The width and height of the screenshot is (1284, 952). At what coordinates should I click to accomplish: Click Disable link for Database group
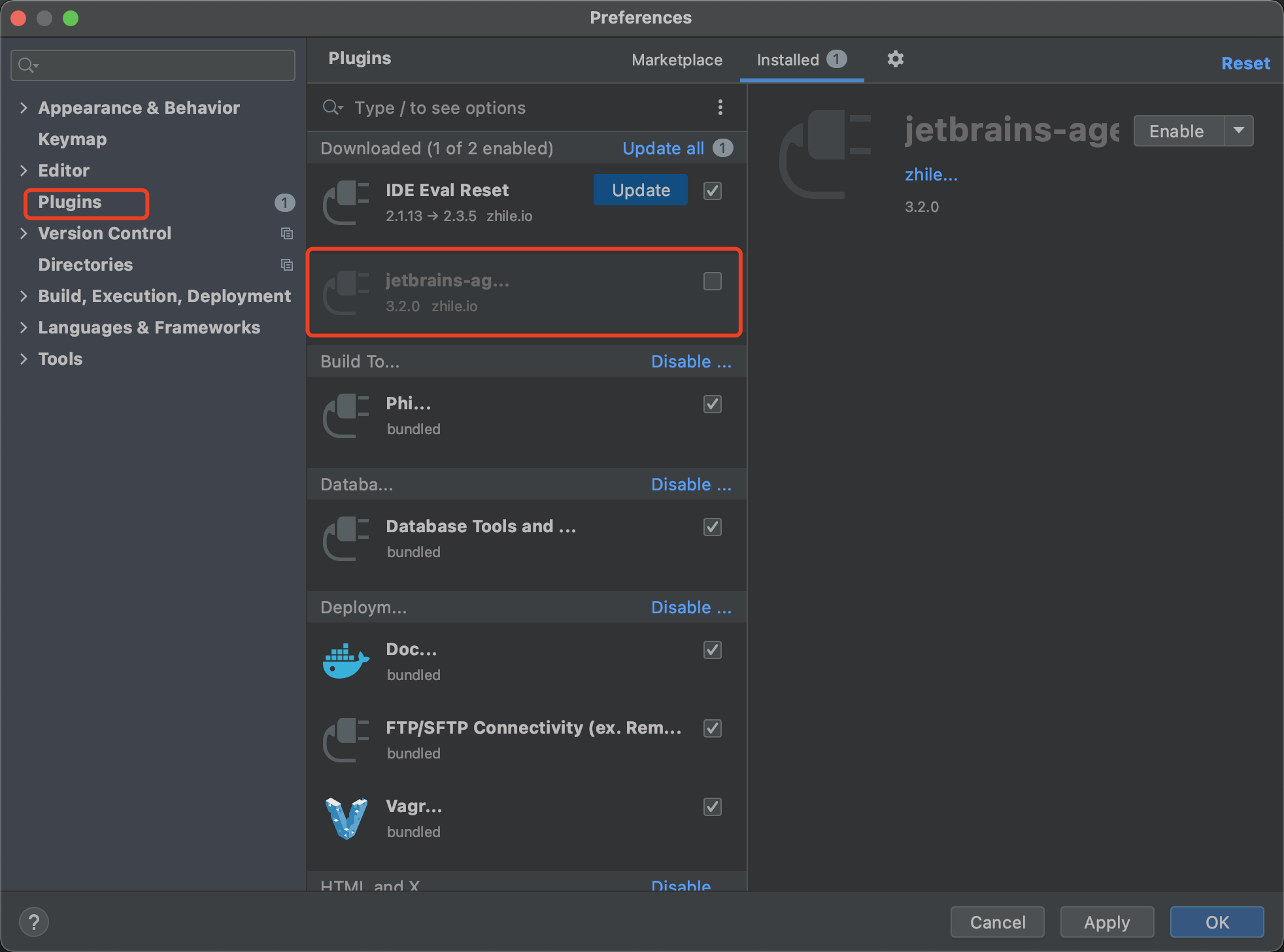(691, 484)
